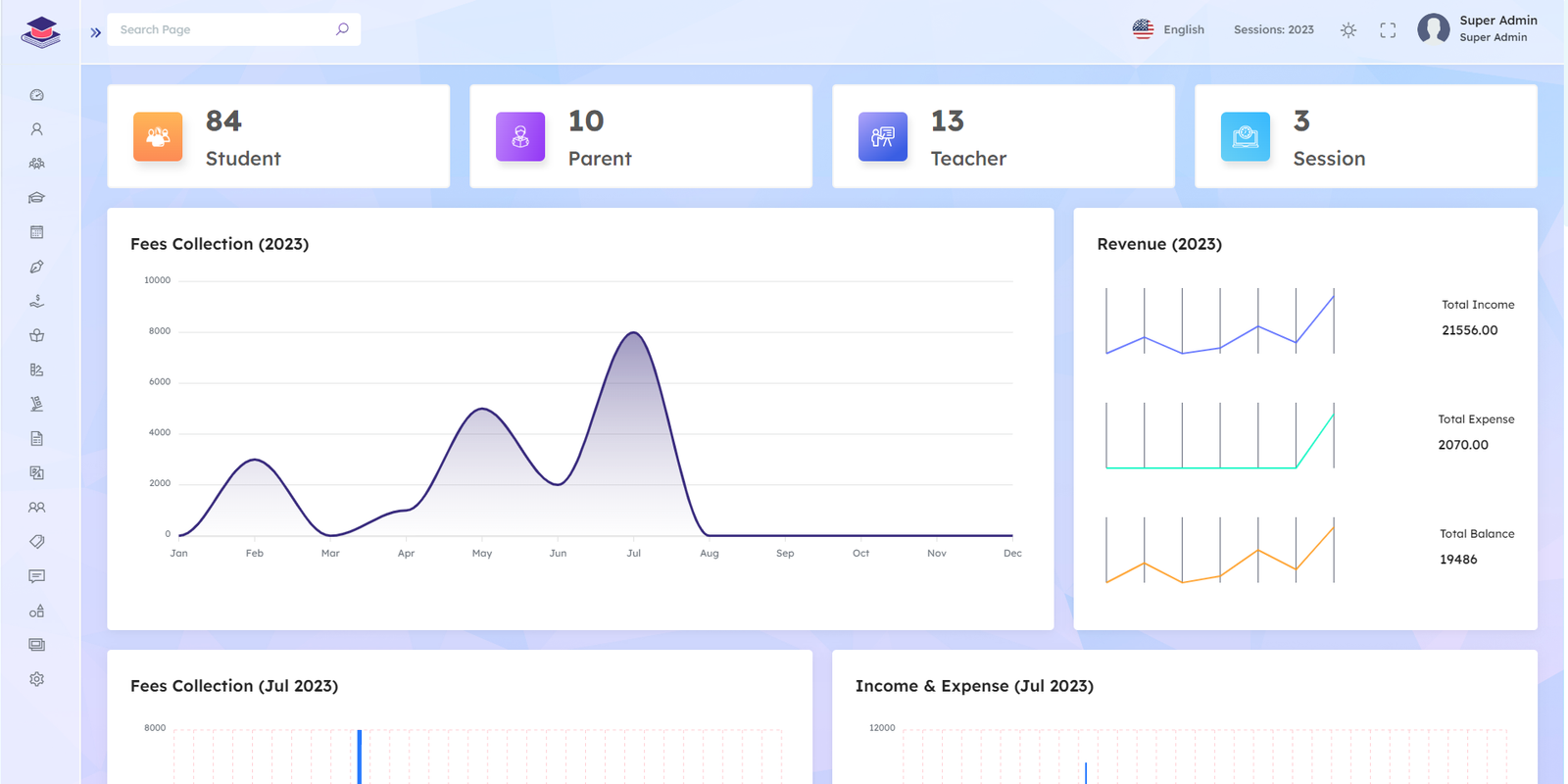Click the Total Expense sparkline chart
Viewport: 1568px width, 784px height.
click(1220, 435)
